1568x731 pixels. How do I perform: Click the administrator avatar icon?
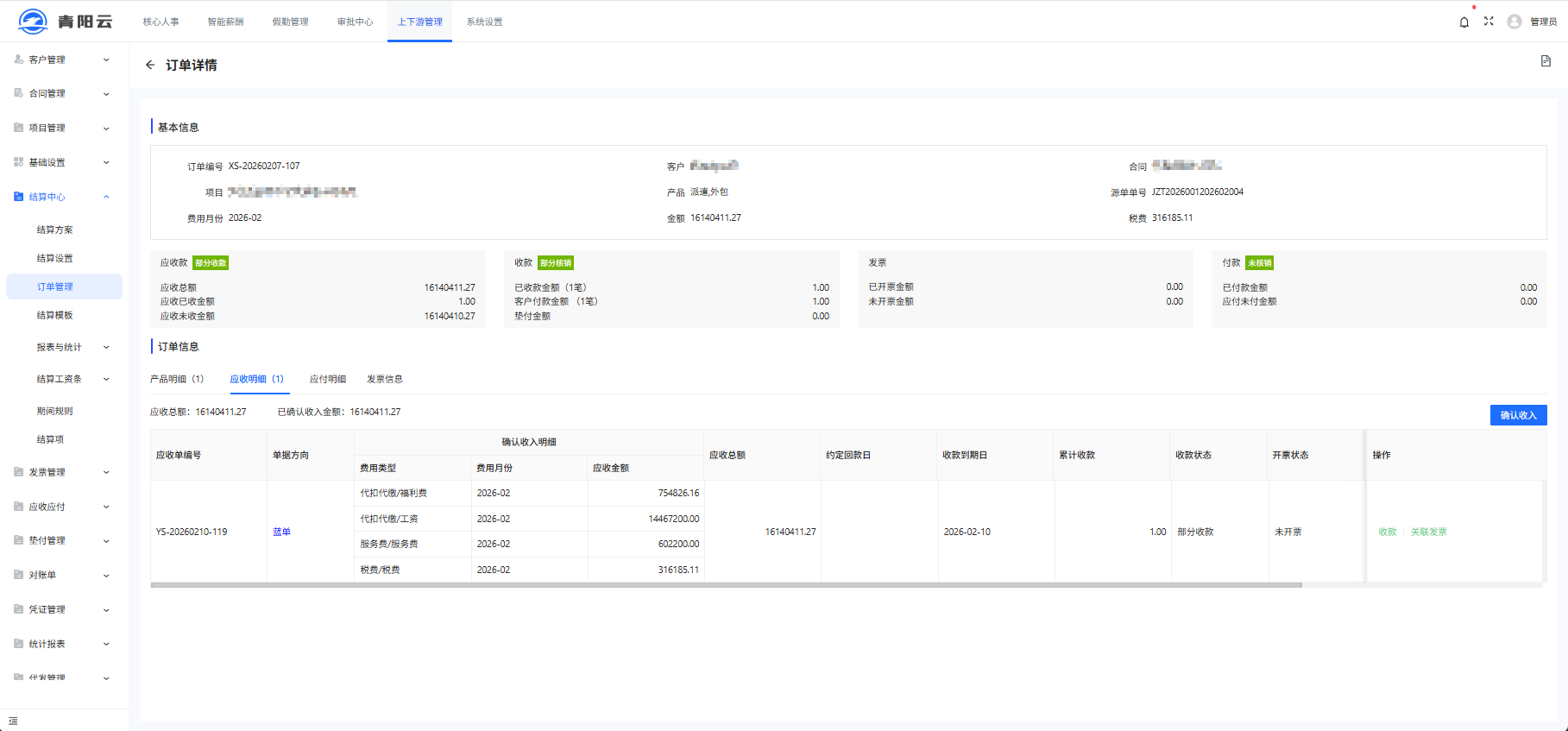click(1514, 22)
